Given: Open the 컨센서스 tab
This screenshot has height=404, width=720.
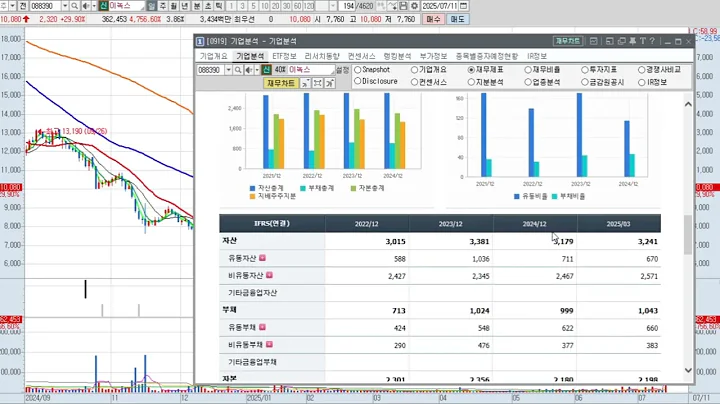Looking at the screenshot, I should pyautogui.click(x=361, y=56).
